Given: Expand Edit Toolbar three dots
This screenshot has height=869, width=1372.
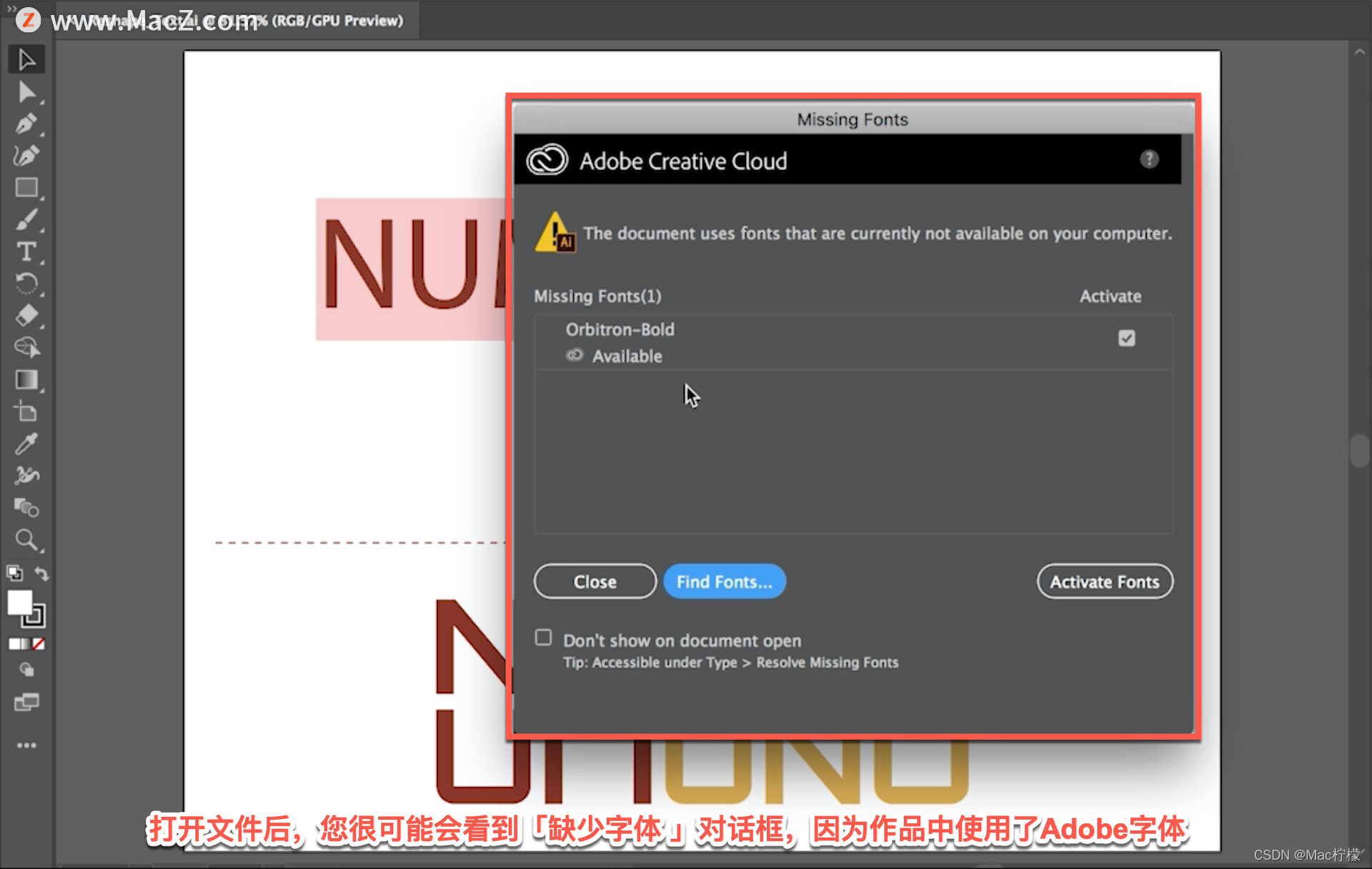Looking at the screenshot, I should (x=26, y=745).
